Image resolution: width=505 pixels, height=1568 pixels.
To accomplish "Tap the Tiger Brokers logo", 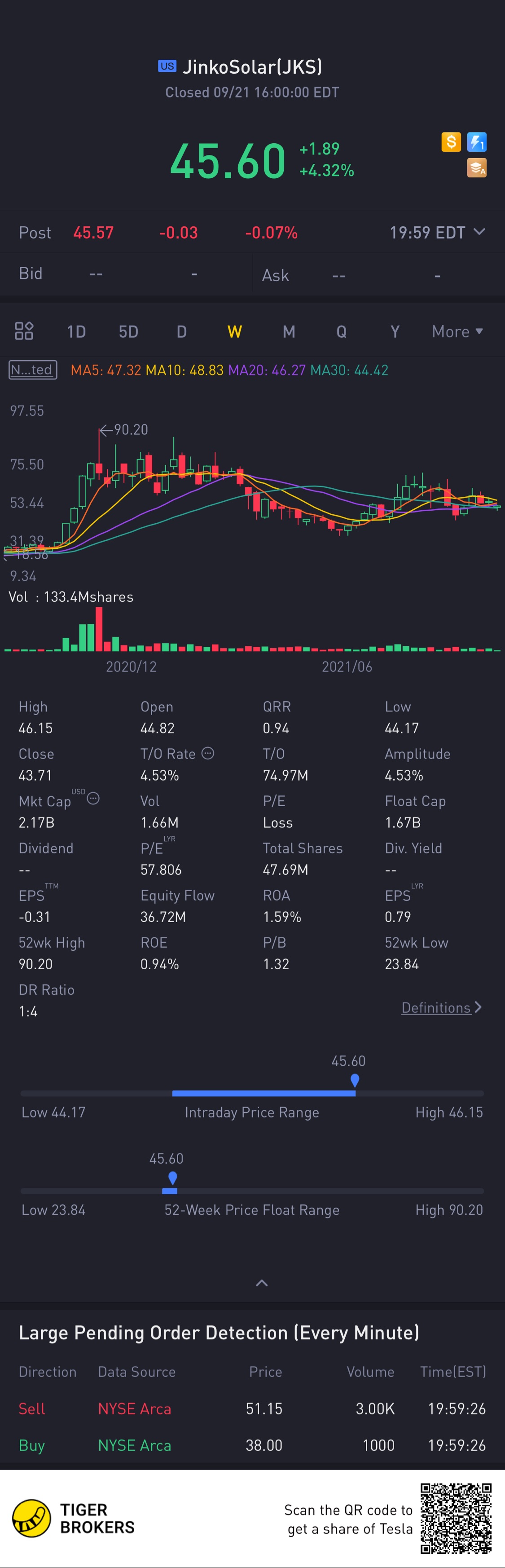I will pyautogui.click(x=31, y=1518).
